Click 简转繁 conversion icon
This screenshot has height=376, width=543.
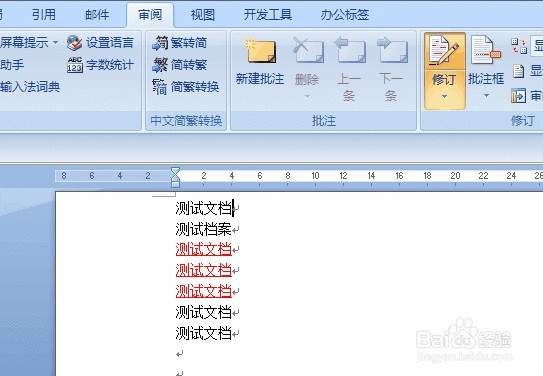tap(160, 65)
